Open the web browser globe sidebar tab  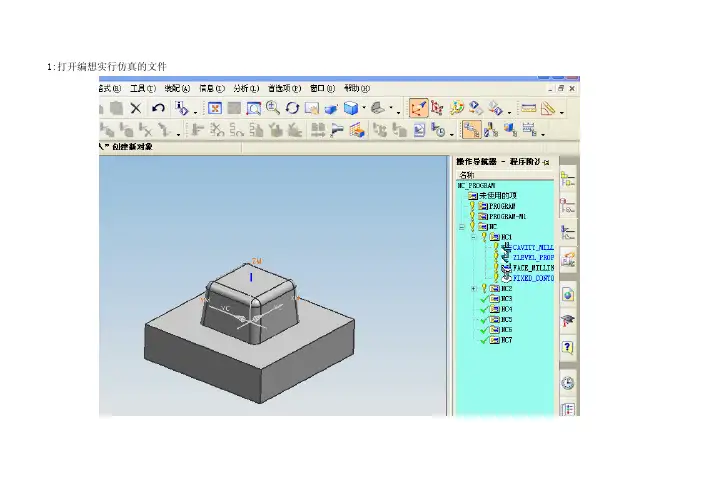coord(567,294)
